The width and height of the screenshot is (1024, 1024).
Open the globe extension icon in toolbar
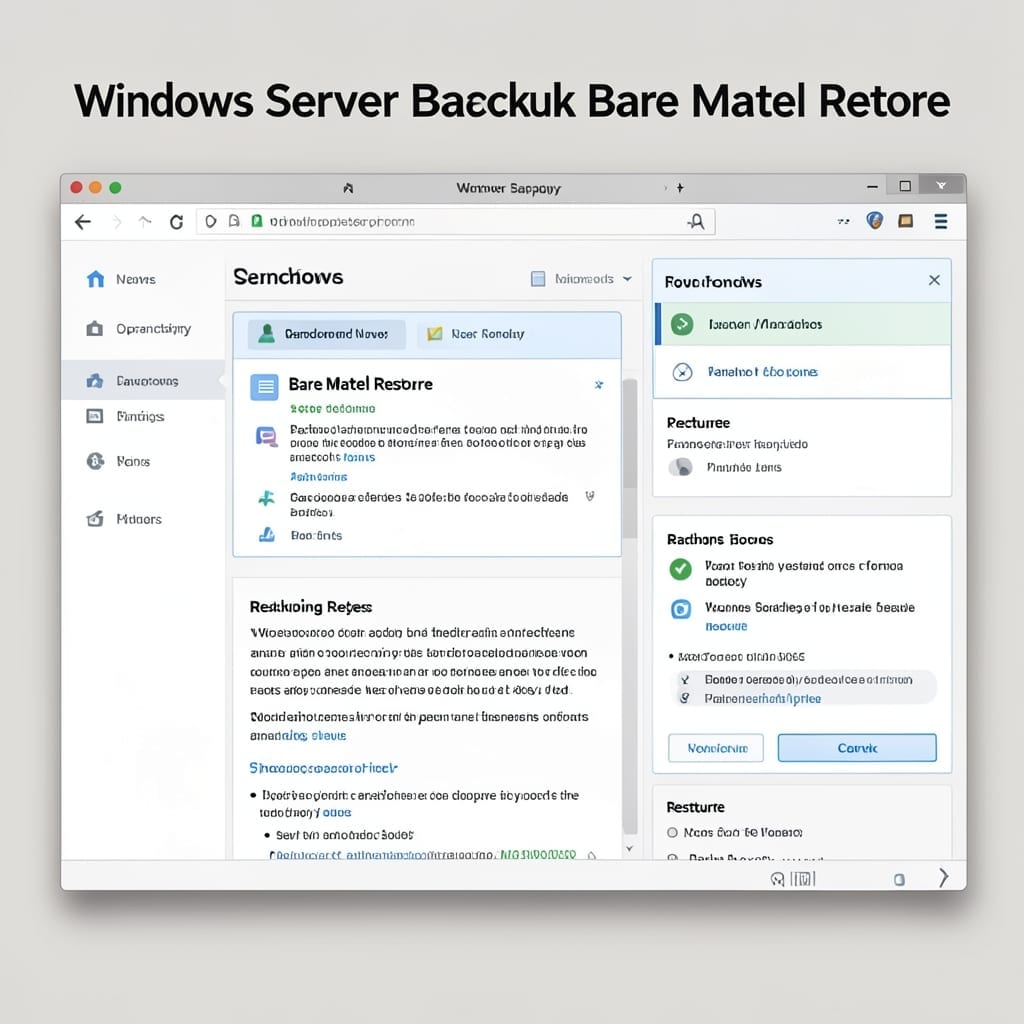[874, 221]
